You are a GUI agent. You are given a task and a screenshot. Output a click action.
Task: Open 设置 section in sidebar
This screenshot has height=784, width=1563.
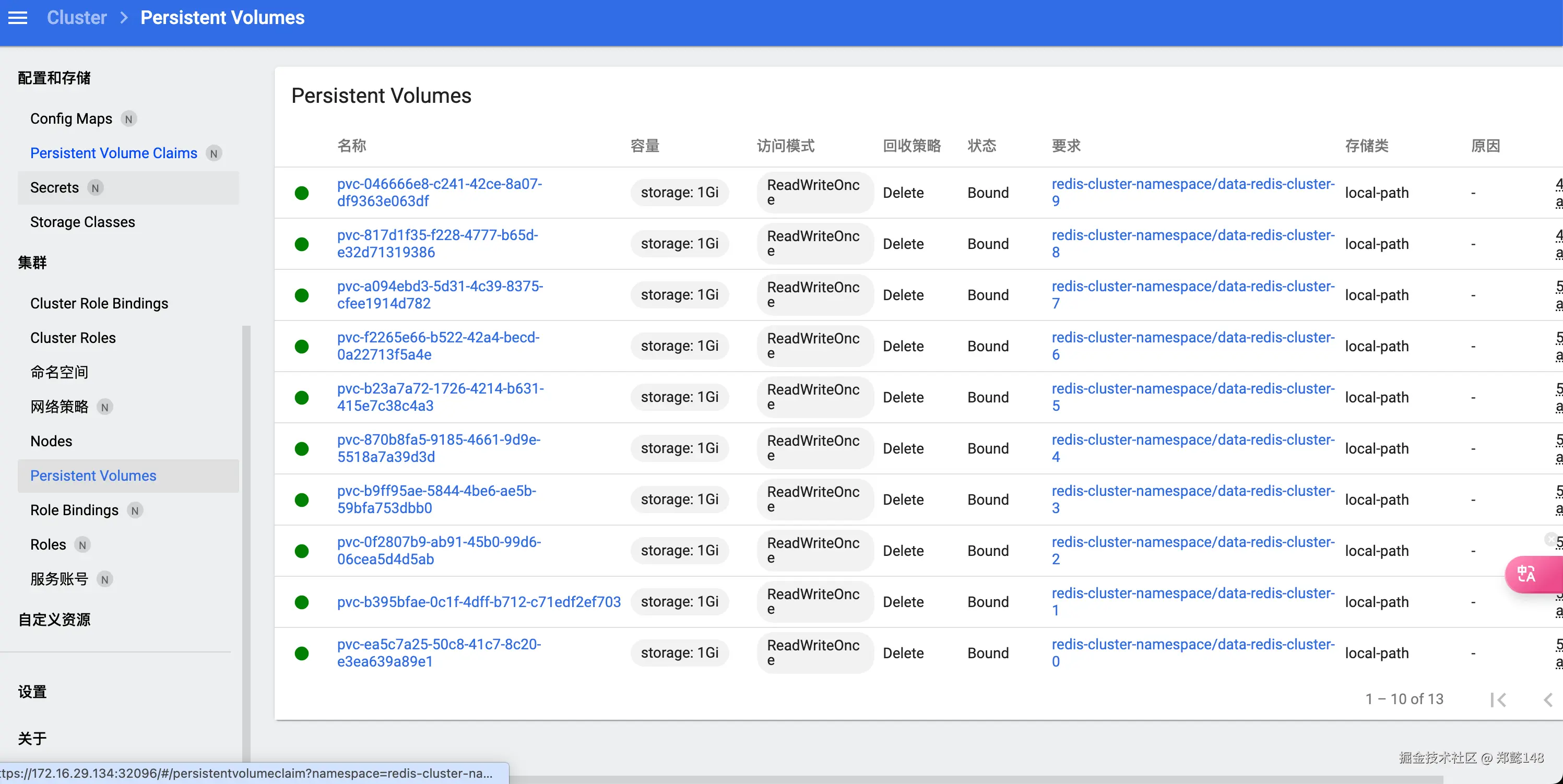click(32, 692)
